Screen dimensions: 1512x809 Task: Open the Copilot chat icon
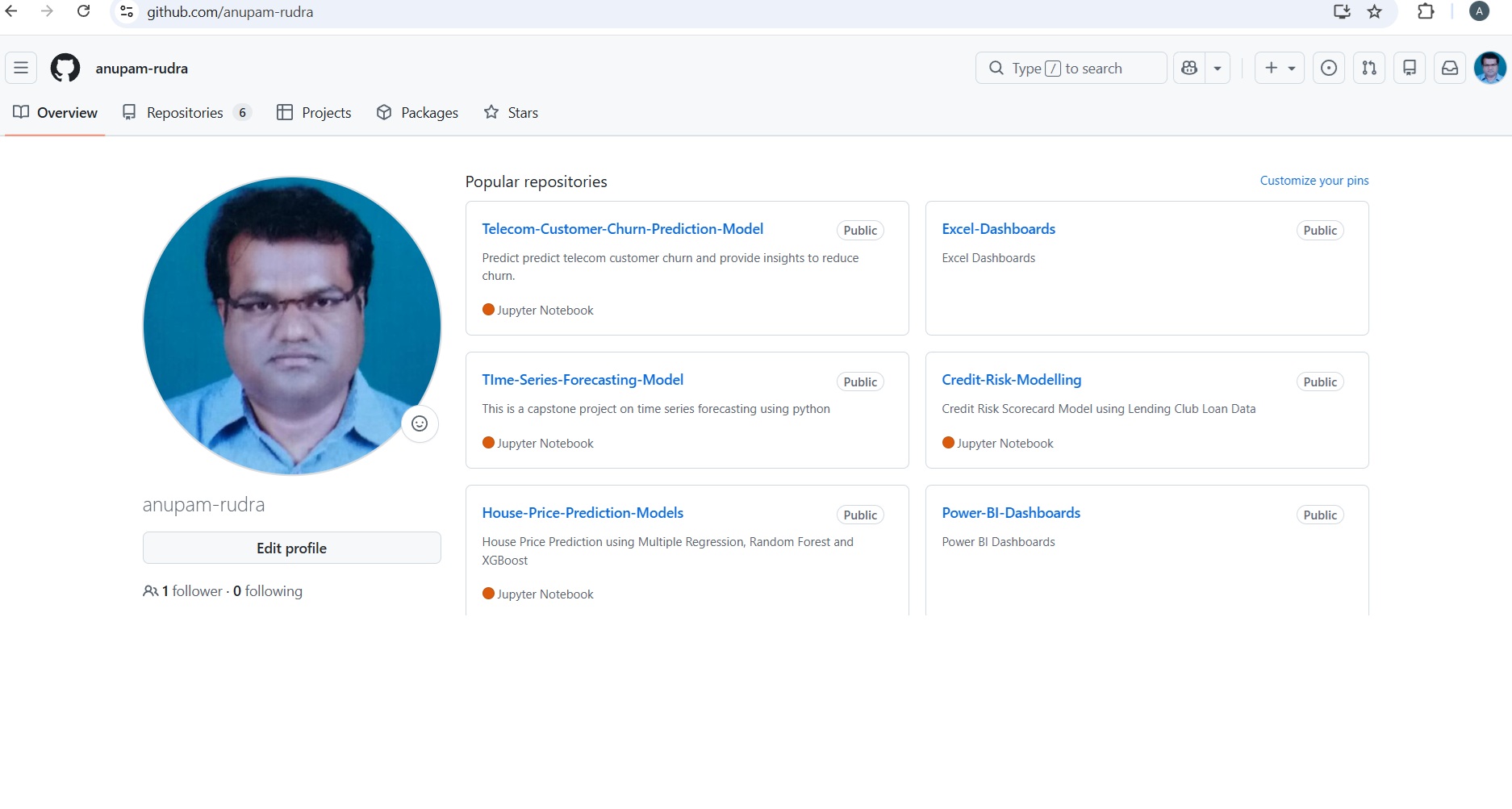tap(1189, 69)
